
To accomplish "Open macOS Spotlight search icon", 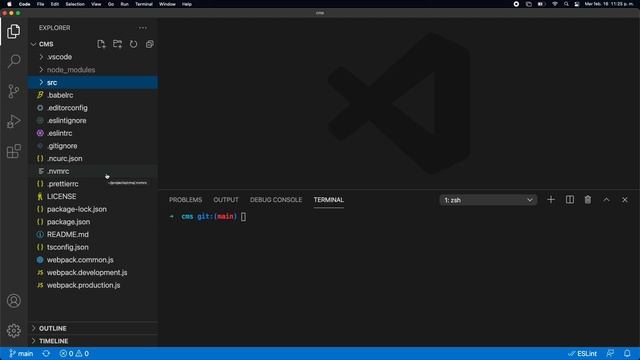I will click(x=566, y=4).
